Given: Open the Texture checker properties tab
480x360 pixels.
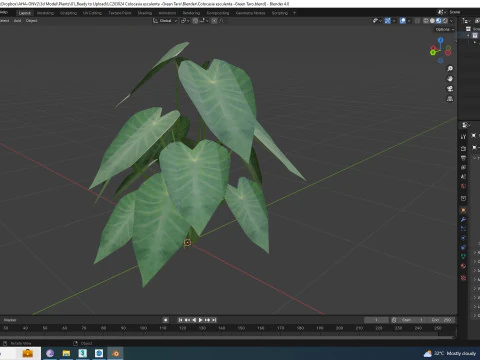Looking at the screenshot, I should coord(463,278).
